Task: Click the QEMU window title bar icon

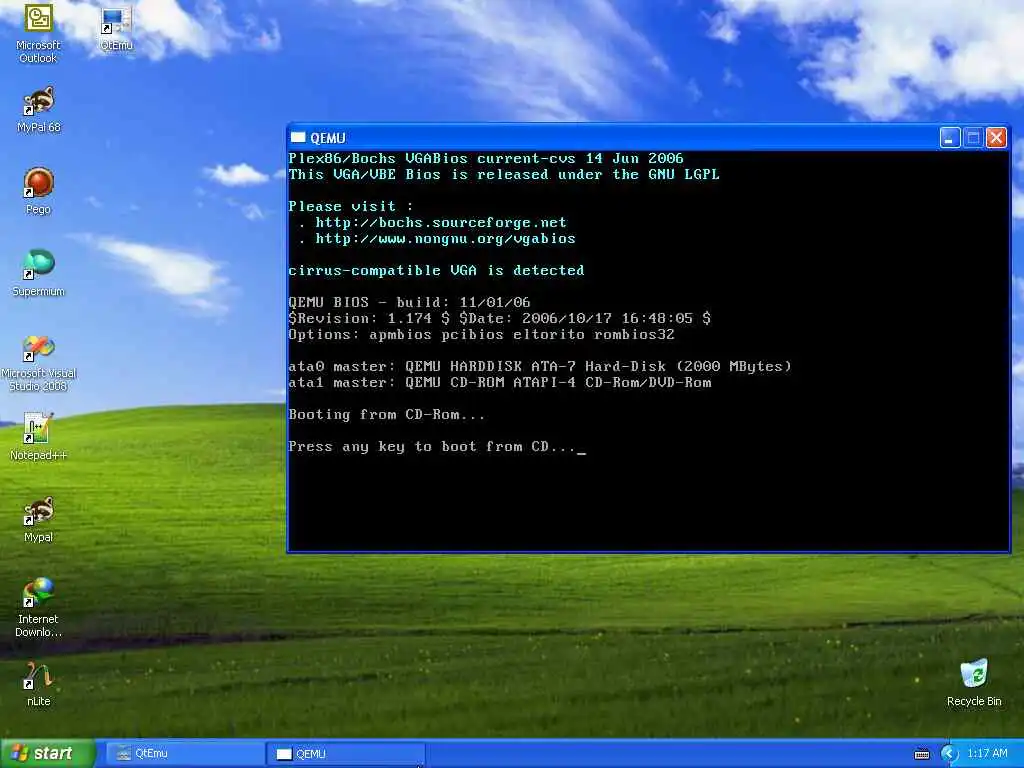Action: click(x=298, y=138)
